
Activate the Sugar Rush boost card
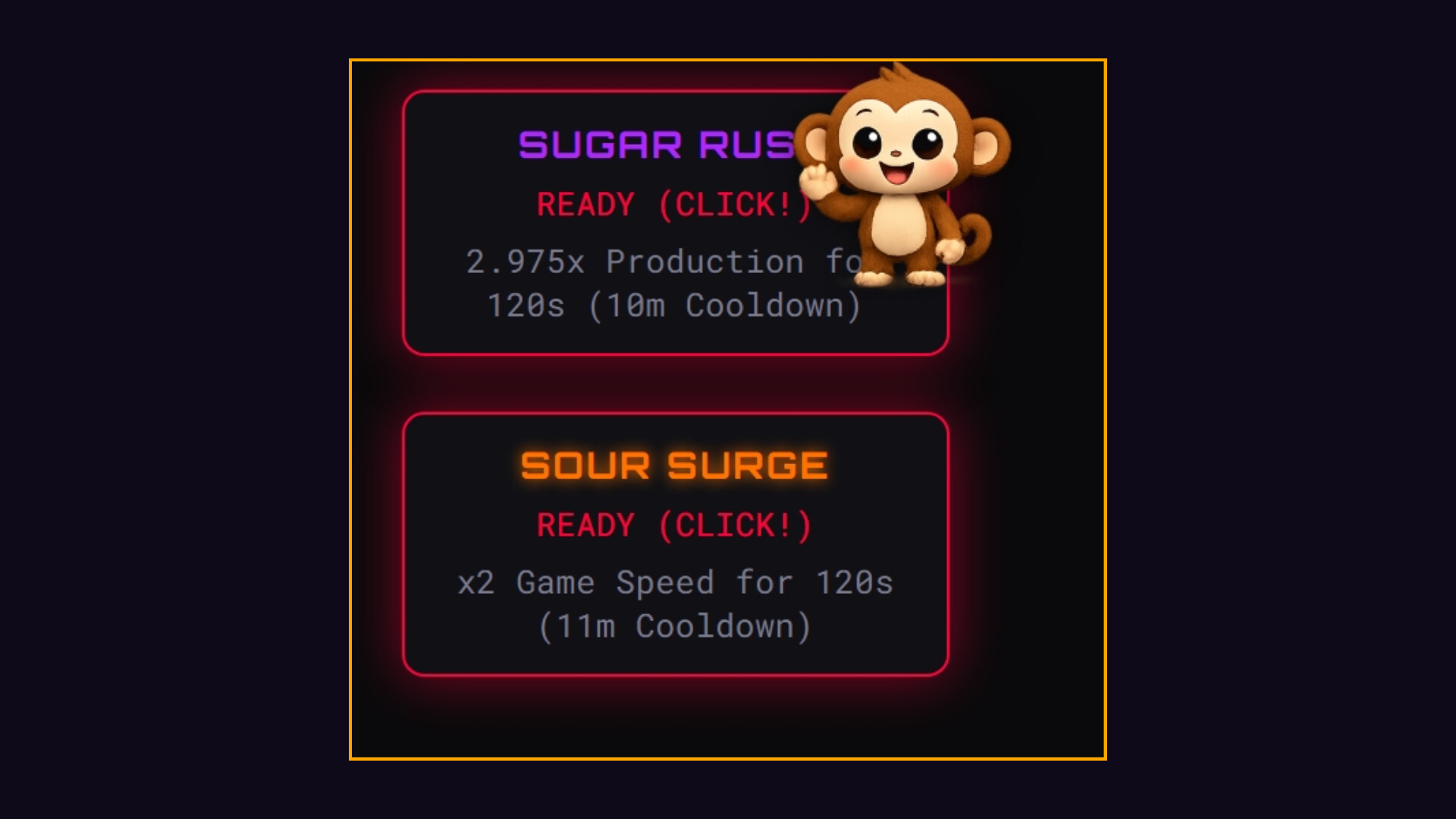(675, 223)
